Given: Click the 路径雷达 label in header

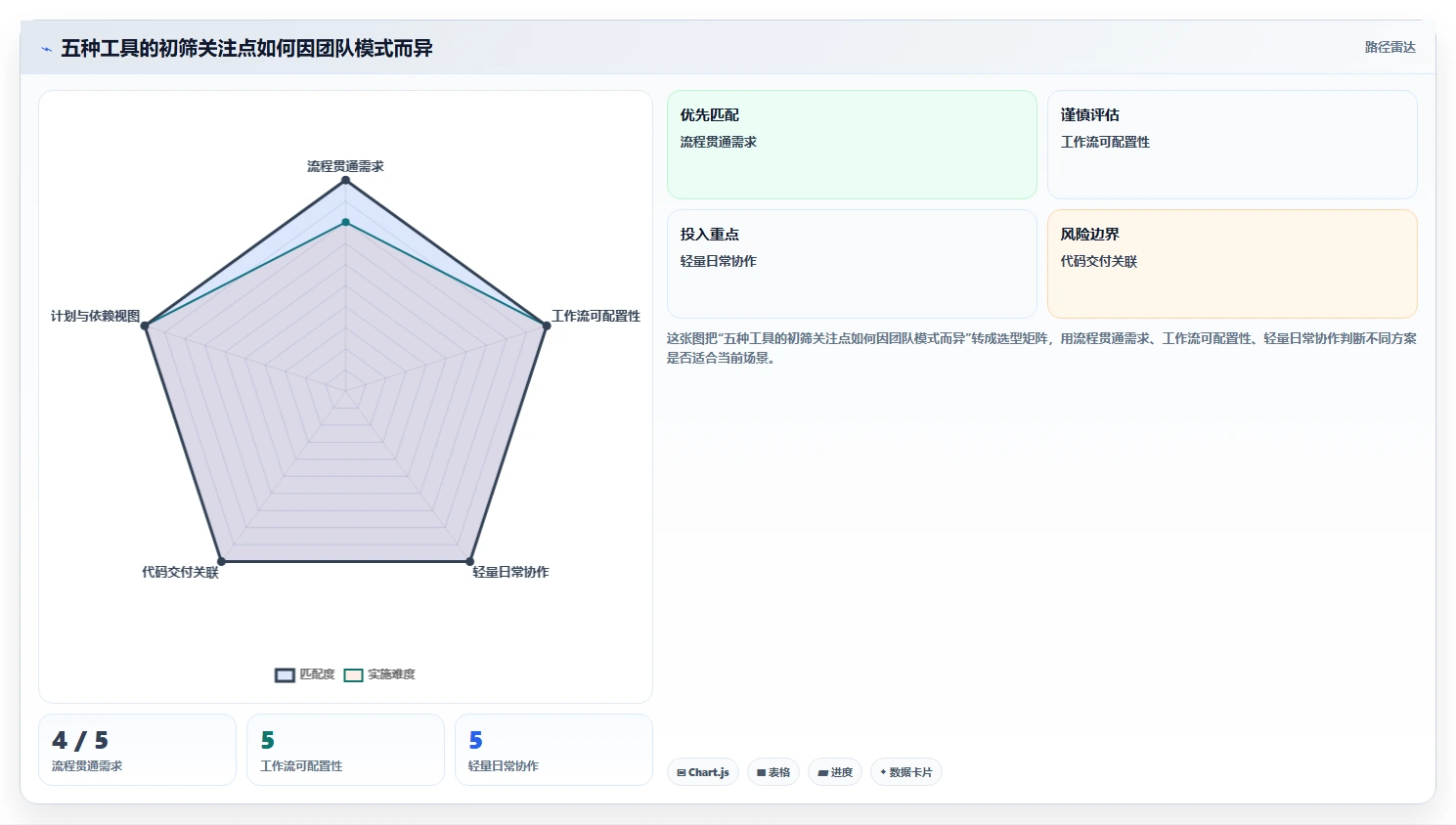Looking at the screenshot, I should click(1390, 47).
